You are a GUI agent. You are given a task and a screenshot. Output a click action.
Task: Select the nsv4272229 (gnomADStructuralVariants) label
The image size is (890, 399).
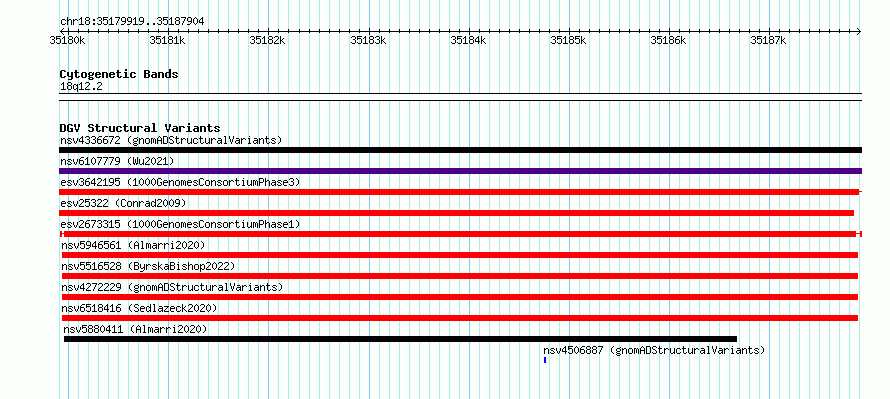[x=172, y=287]
